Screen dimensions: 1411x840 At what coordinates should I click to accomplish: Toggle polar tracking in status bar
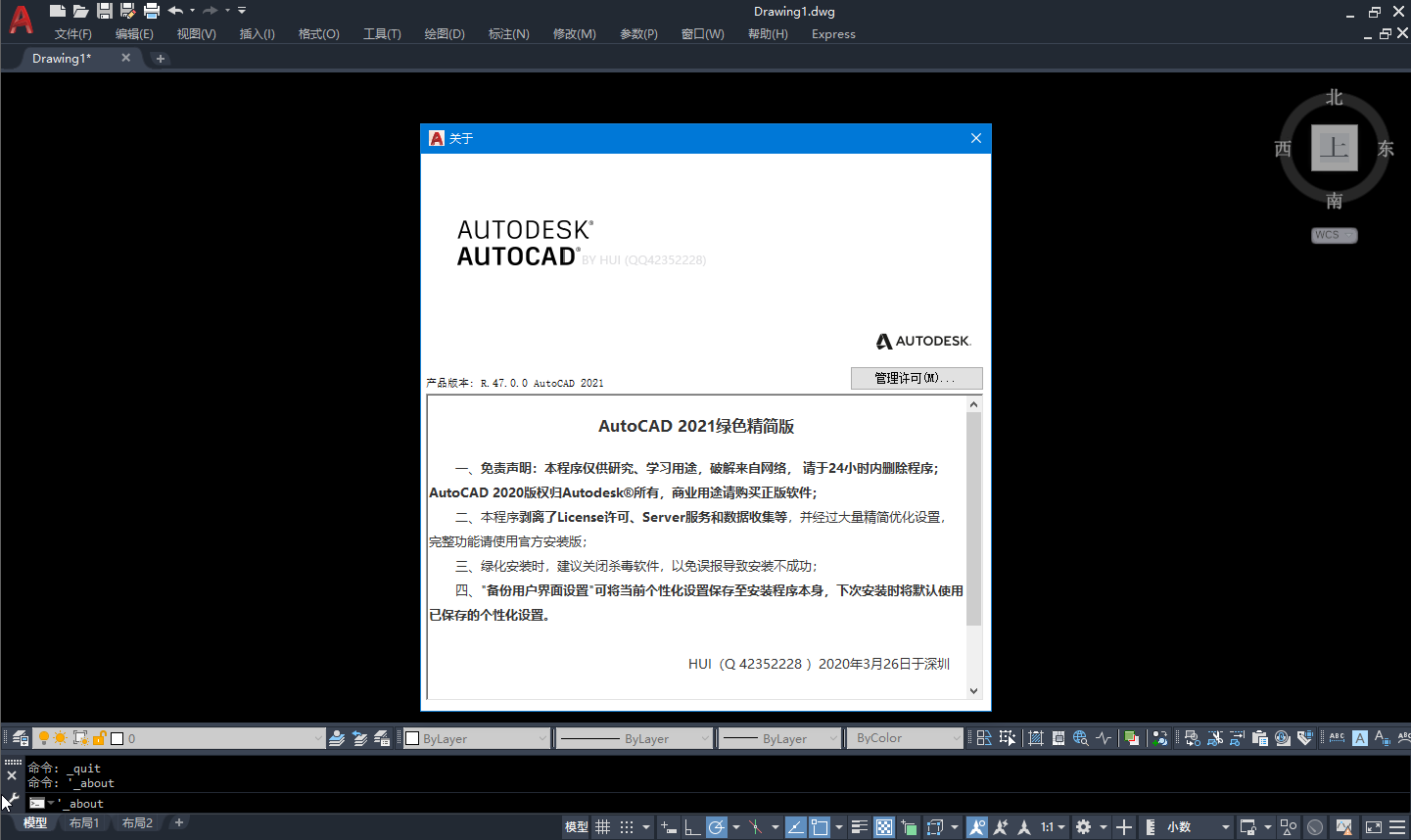coord(717,827)
